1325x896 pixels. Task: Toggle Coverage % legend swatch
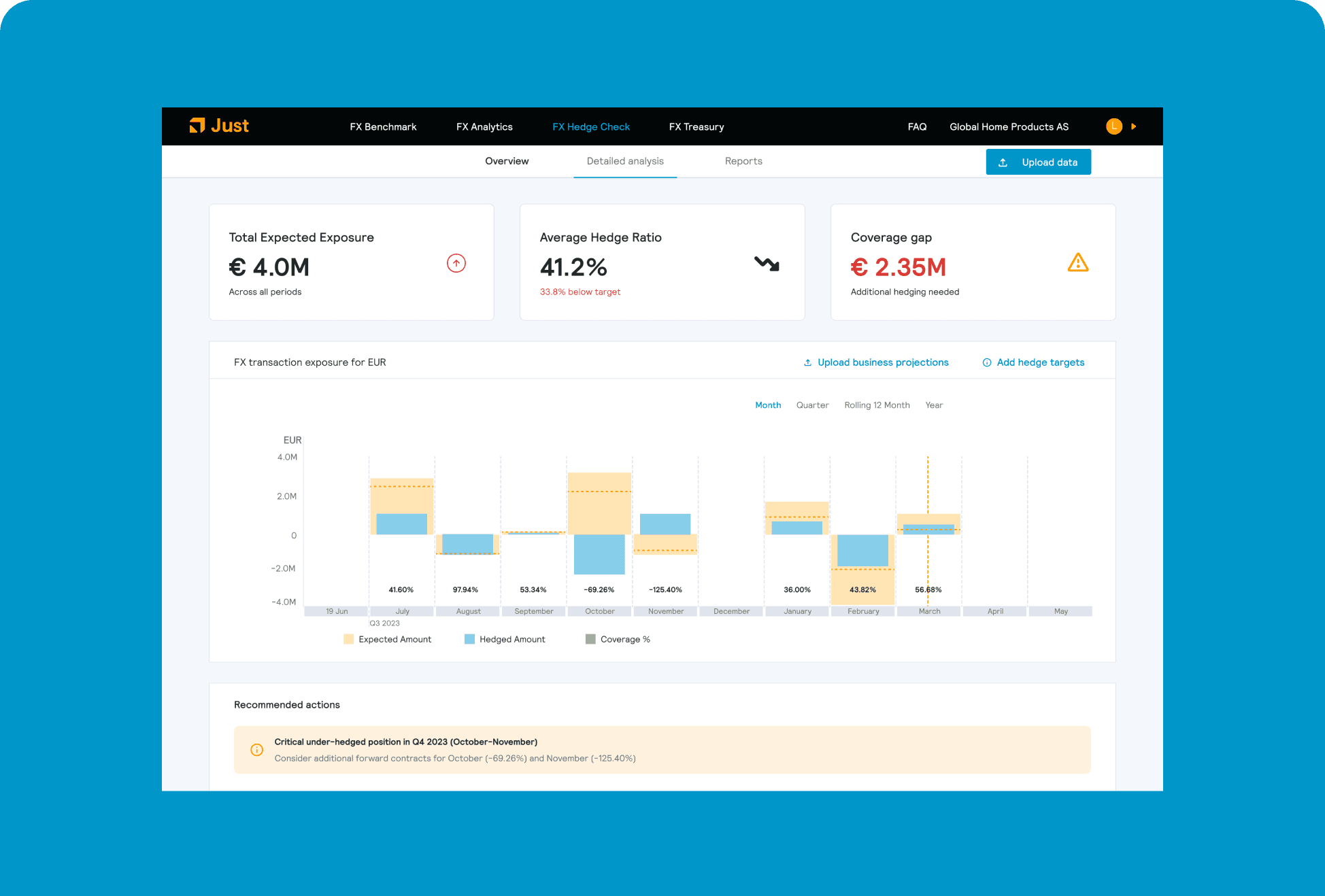pos(590,639)
